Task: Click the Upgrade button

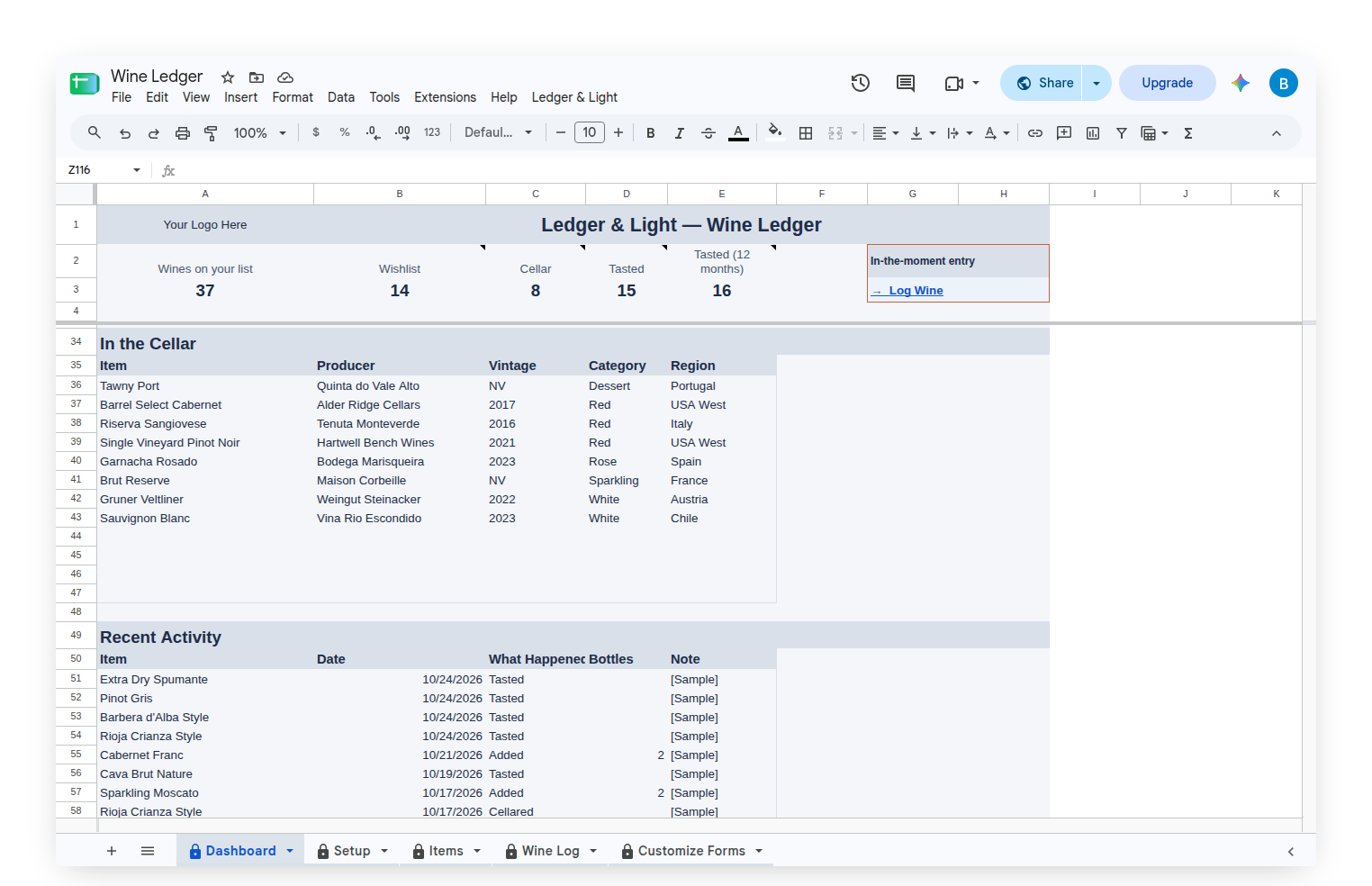Action: pyautogui.click(x=1168, y=83)
